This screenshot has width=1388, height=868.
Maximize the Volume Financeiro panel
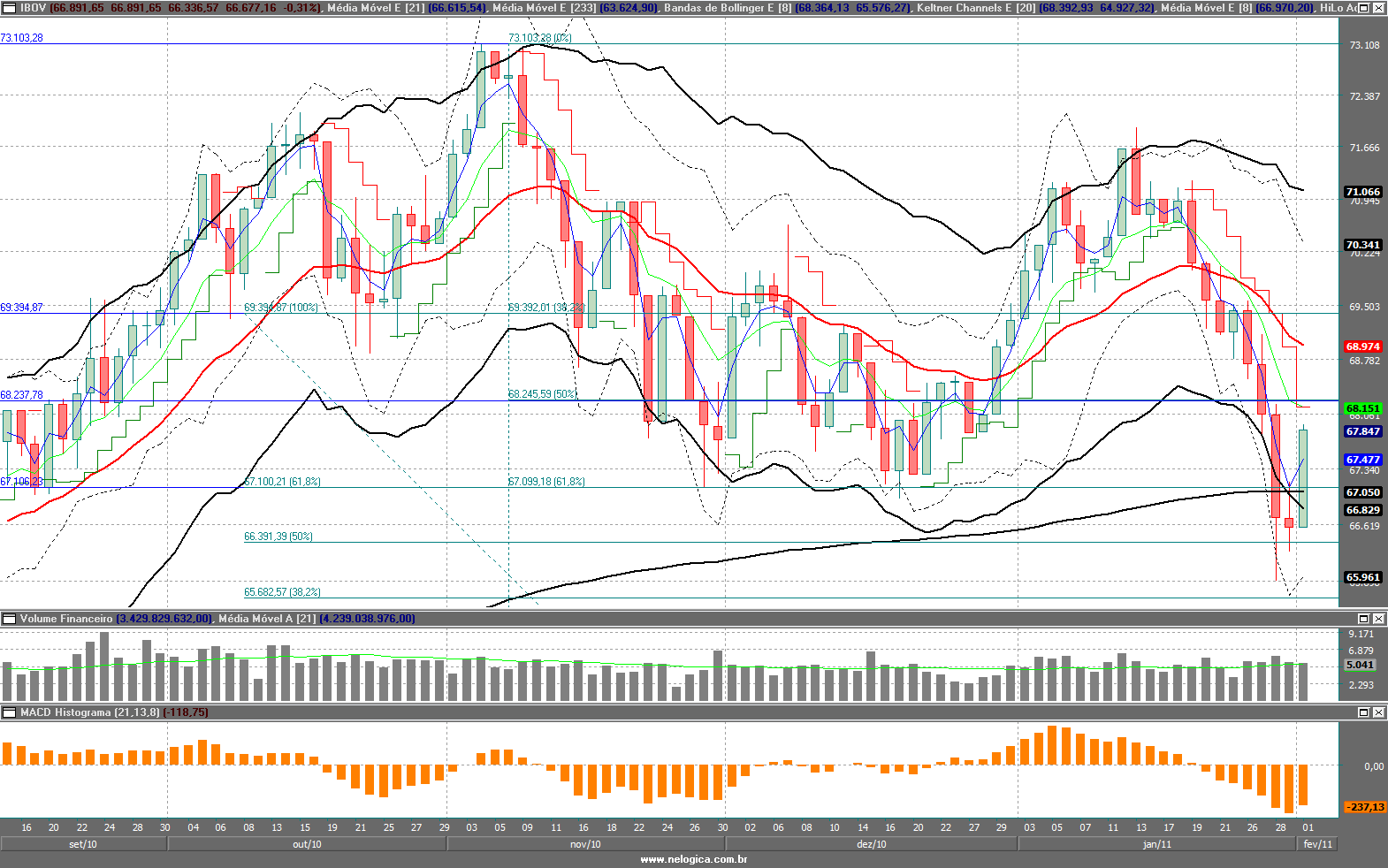[x=1363, y=619]
